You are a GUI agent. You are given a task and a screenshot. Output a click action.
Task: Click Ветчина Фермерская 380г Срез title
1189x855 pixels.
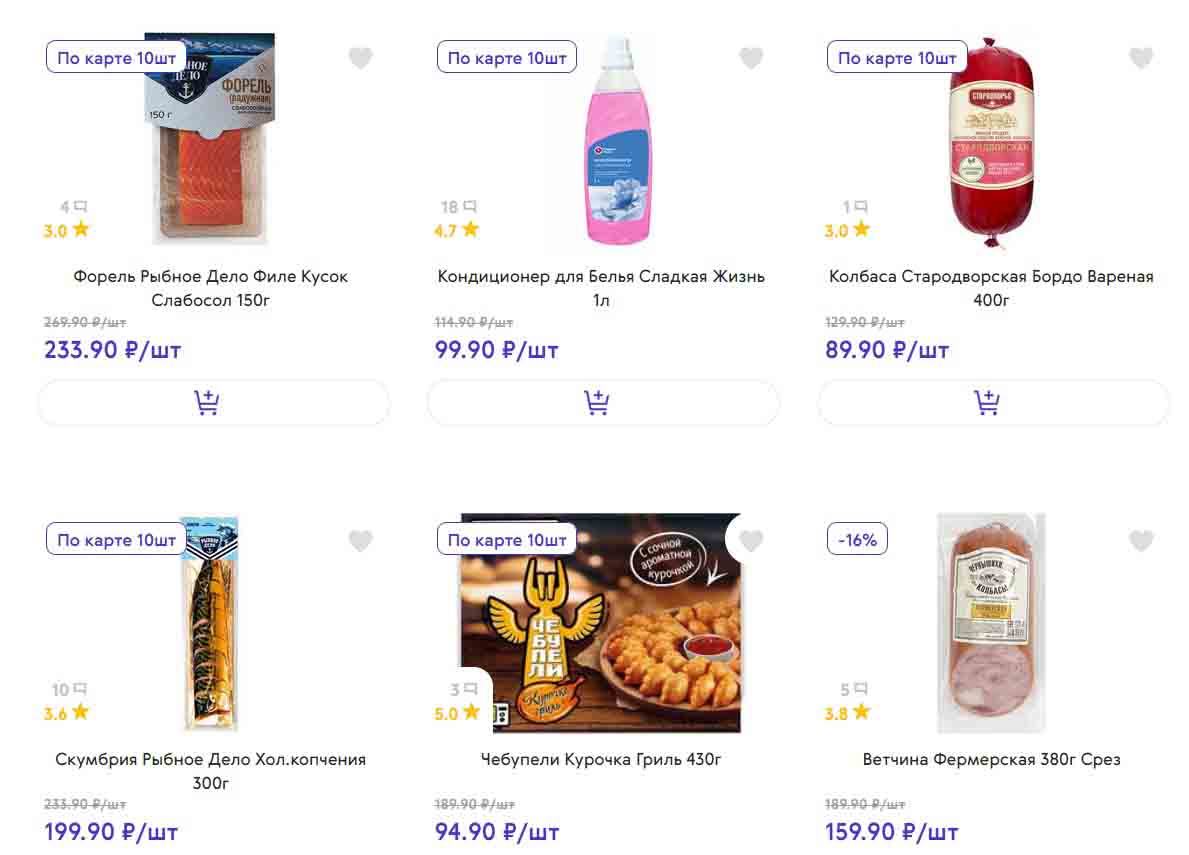pos(991,760)
